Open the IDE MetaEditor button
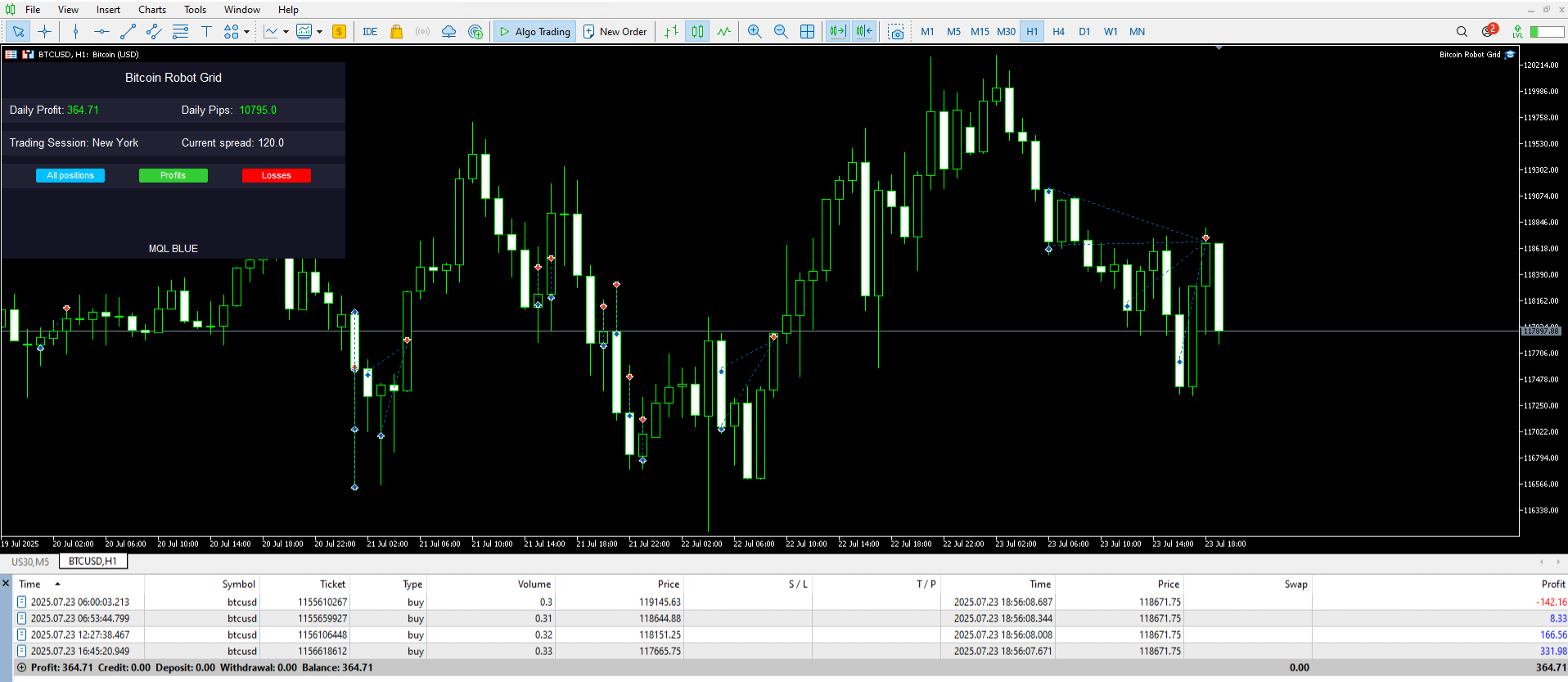This screenshot has height=682, width=1568. click(x=370, y=32)
